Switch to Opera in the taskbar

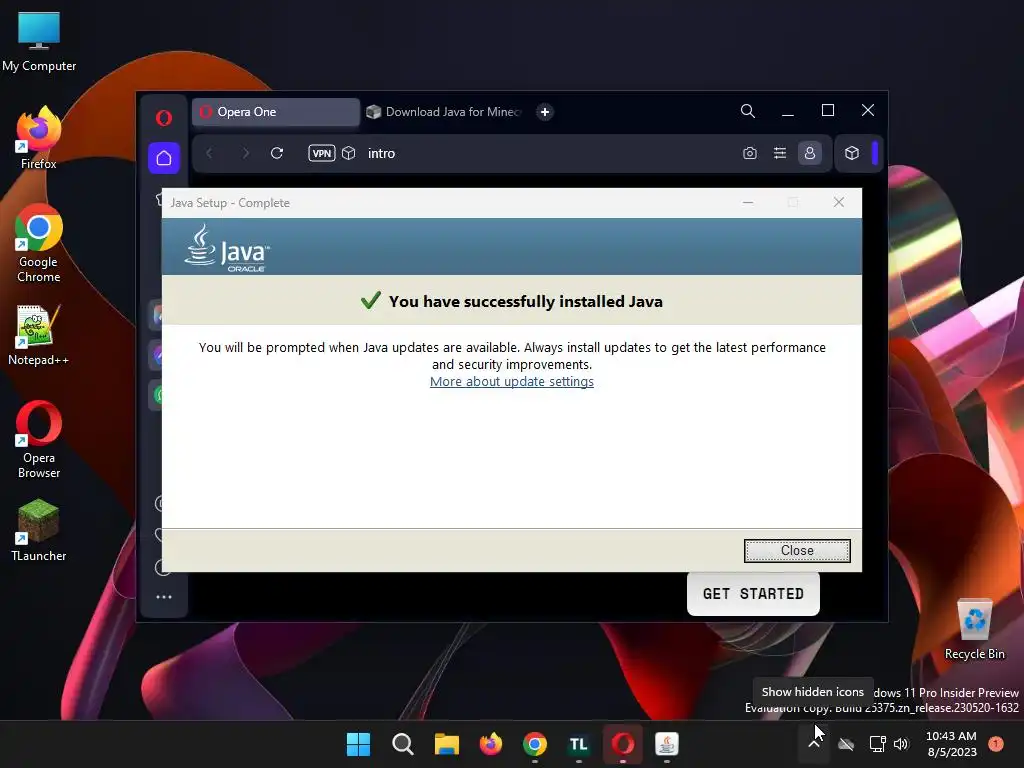pos(622,744)
